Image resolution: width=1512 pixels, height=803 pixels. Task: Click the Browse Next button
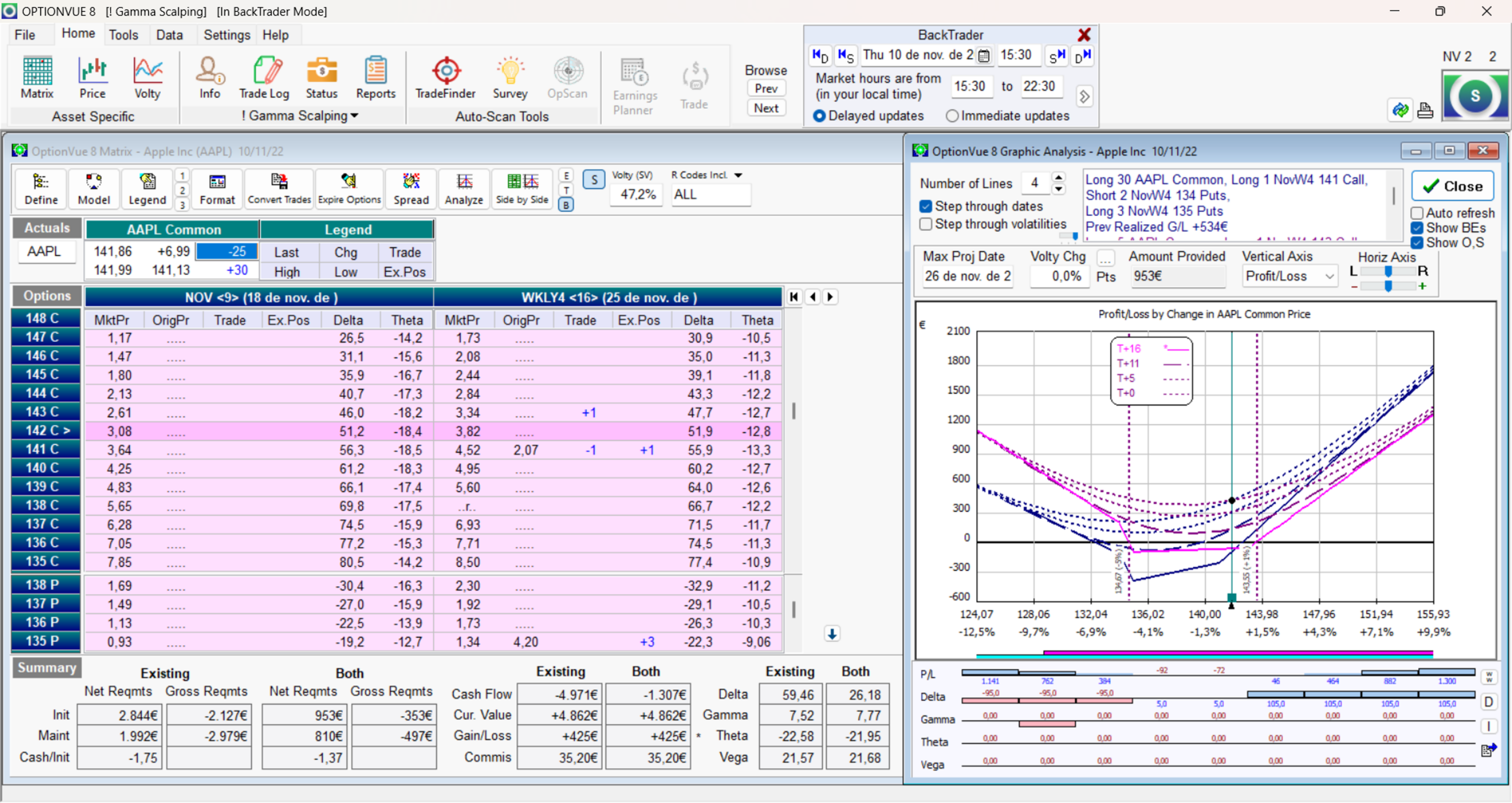click(x=766, y=108)
